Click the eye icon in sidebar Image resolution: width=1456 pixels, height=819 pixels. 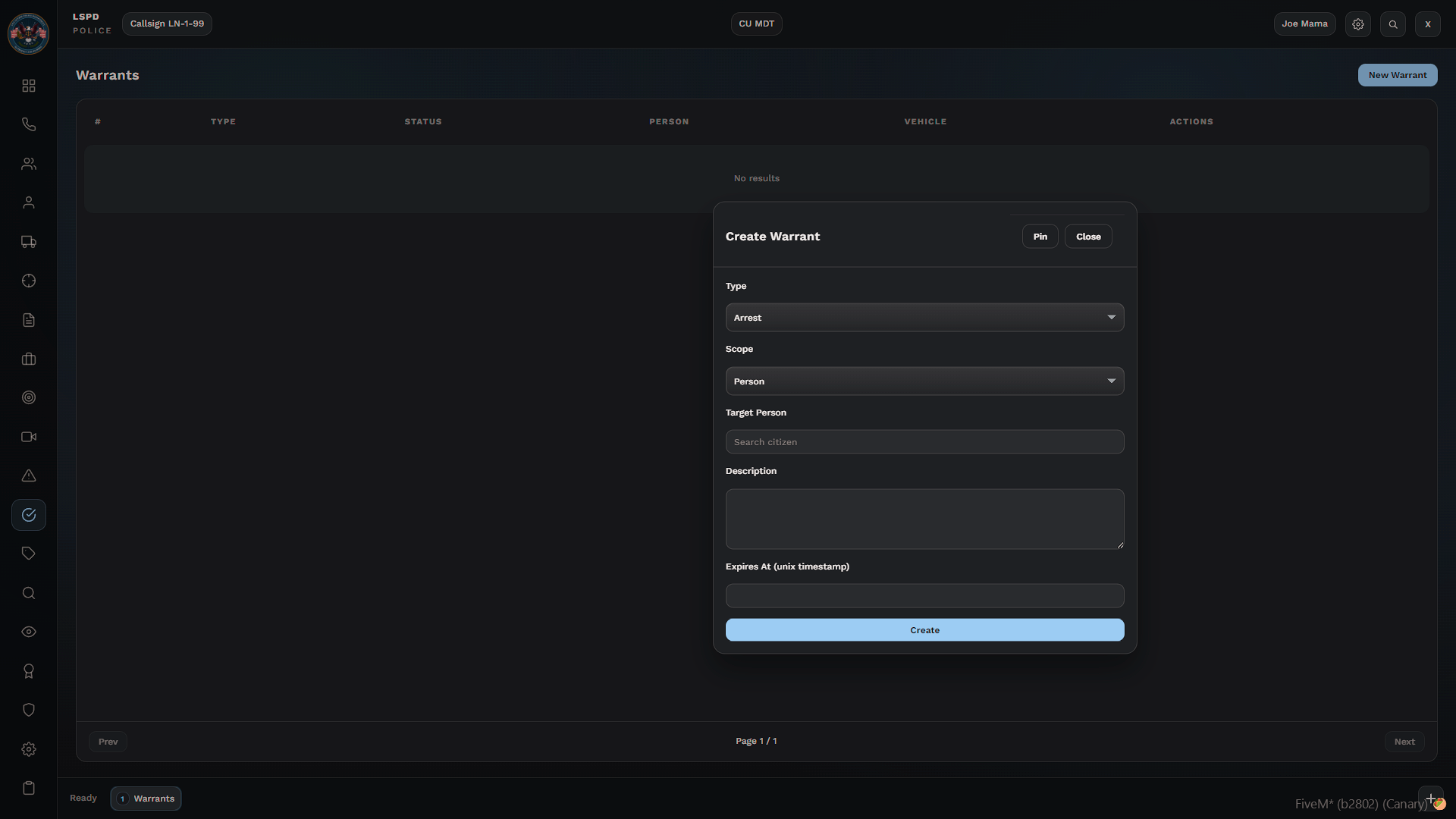[29, 632]
